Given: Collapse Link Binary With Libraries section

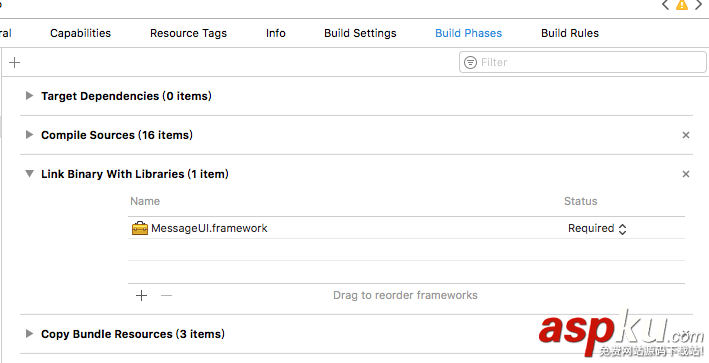Looking at the screenshot, I should click(x=29, y=174).
